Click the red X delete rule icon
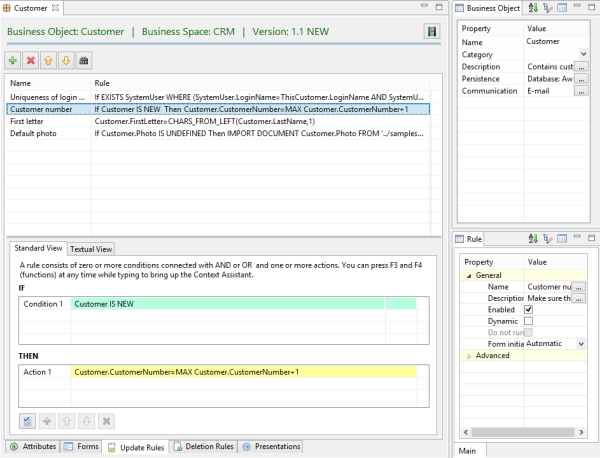Image resolution: width=600 pixels, height=458 pixels. [x=31, y=60]
